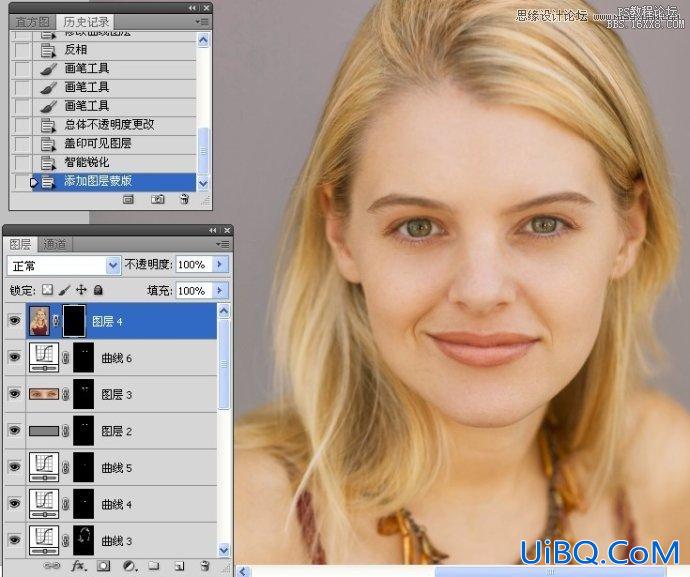Open the fx layer style menu

click(x=79, y=566)
